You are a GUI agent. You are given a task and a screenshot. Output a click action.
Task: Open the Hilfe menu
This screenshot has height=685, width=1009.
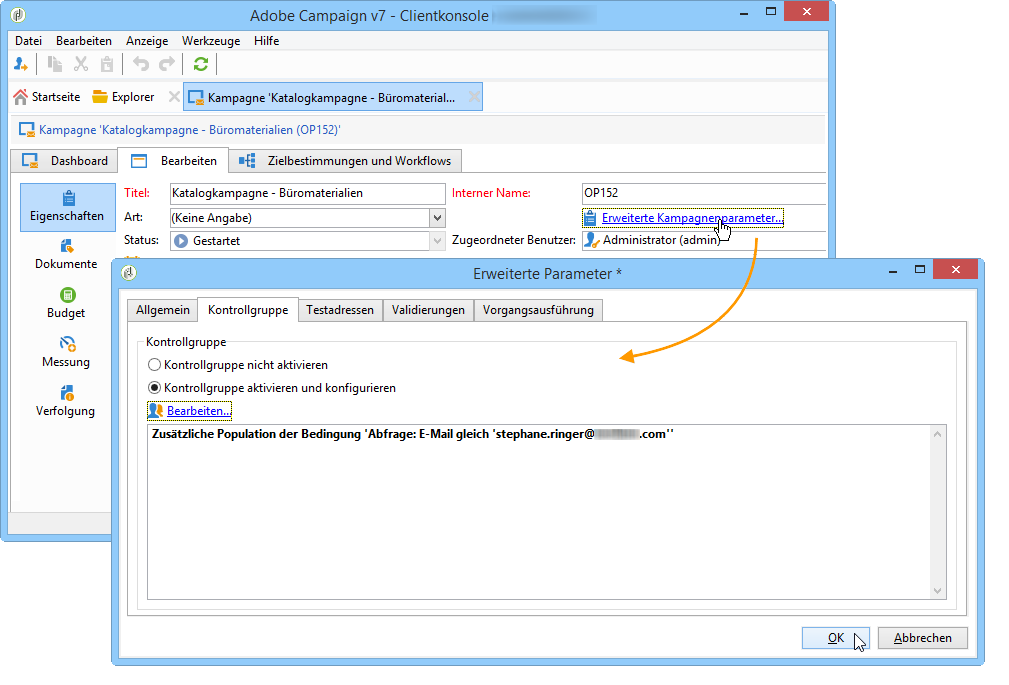coord(266,41)
